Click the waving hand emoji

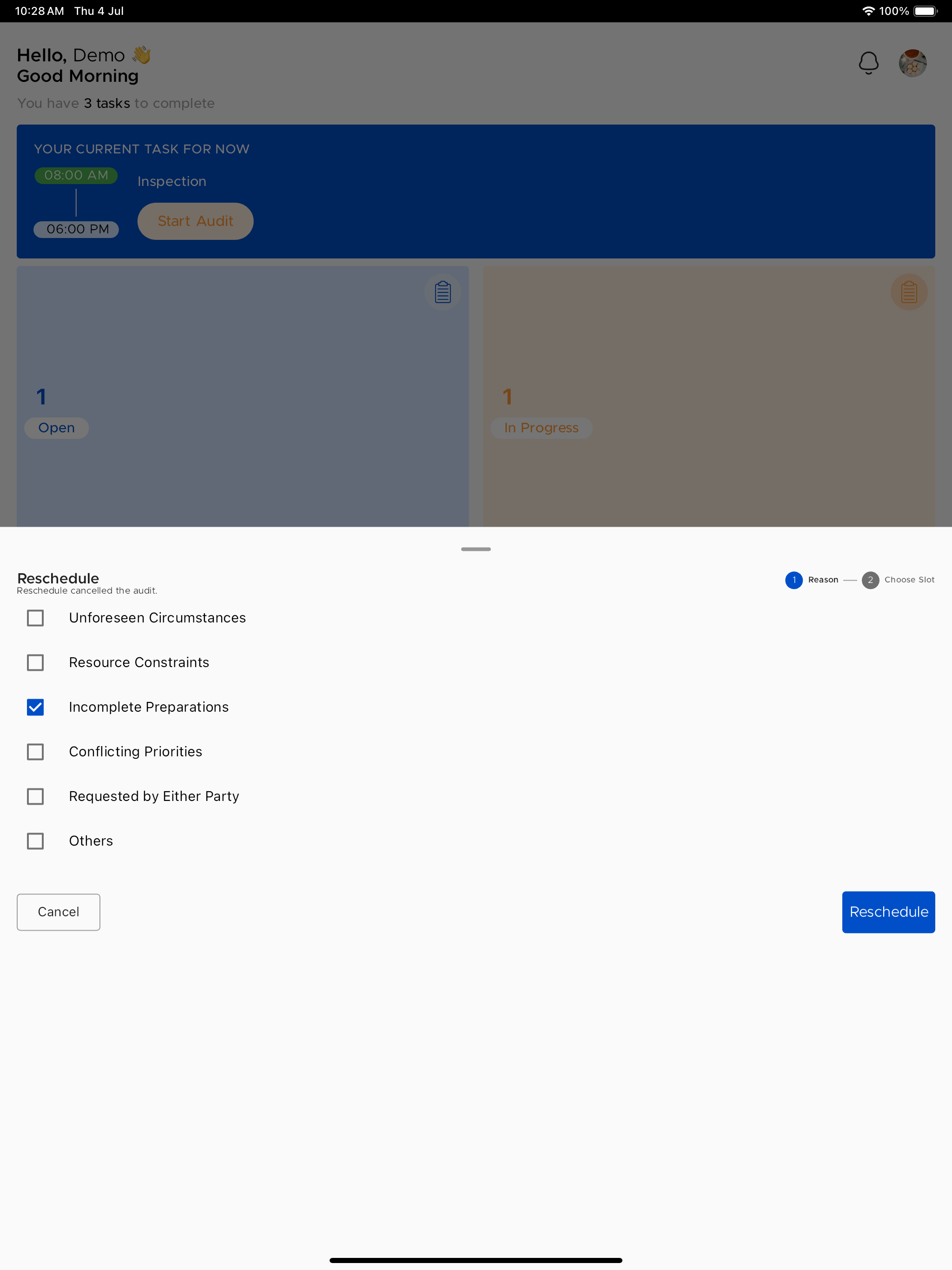point(141,55)
